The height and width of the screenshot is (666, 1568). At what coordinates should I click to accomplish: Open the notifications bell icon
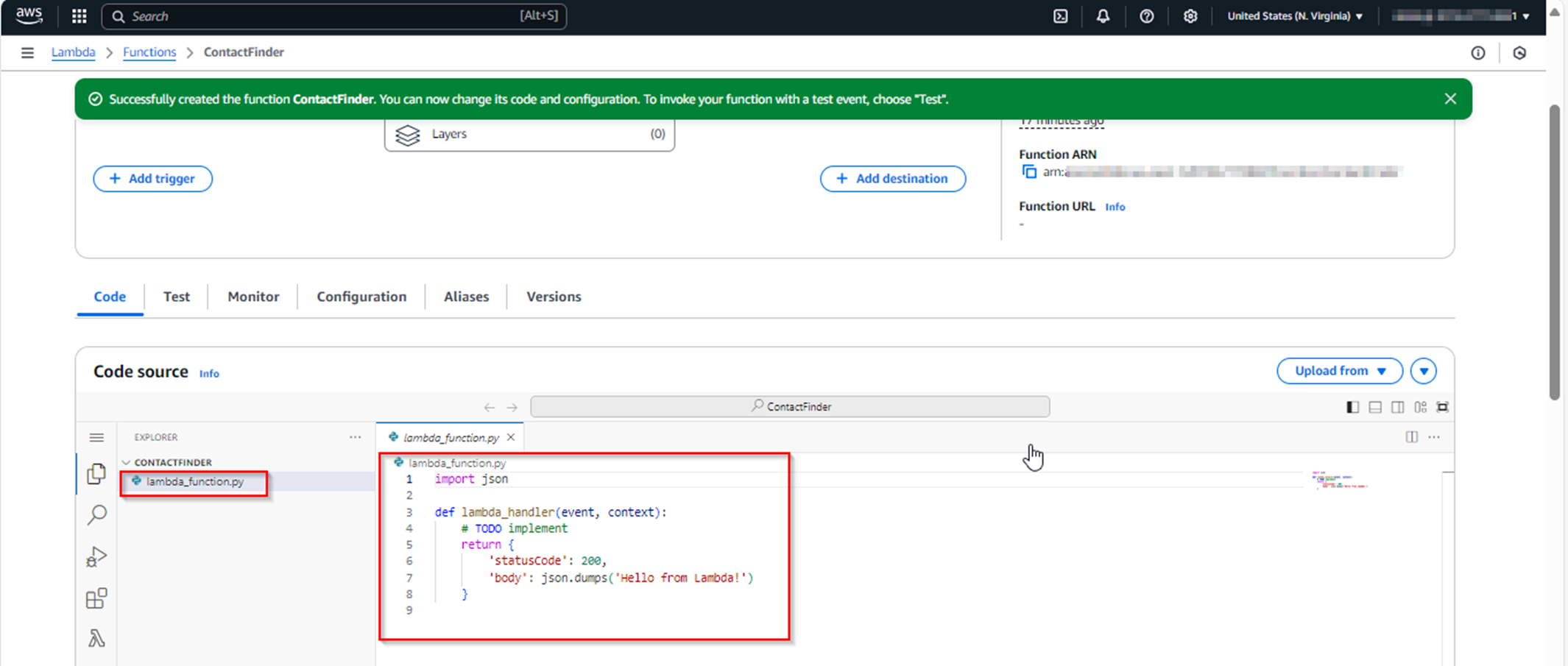[1103, 16]
